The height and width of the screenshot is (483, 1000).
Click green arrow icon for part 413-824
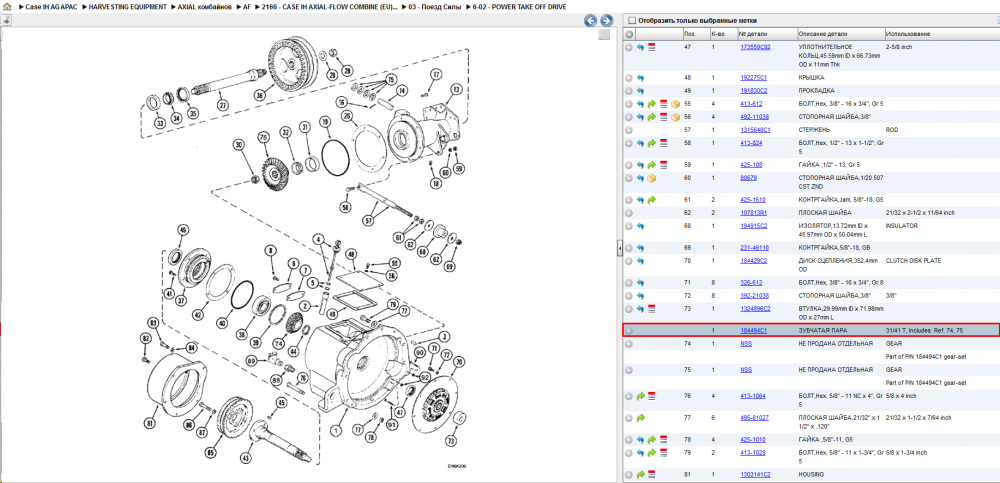(x=651, y=143)
